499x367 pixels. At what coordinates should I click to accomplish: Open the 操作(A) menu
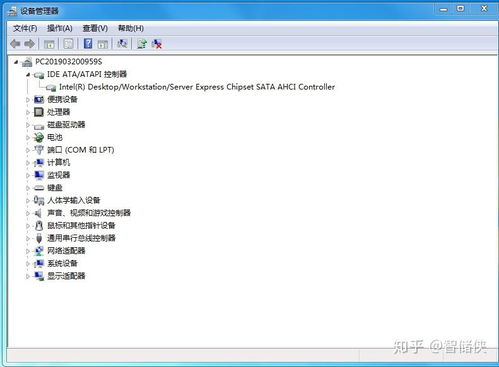tap(60, 28)
